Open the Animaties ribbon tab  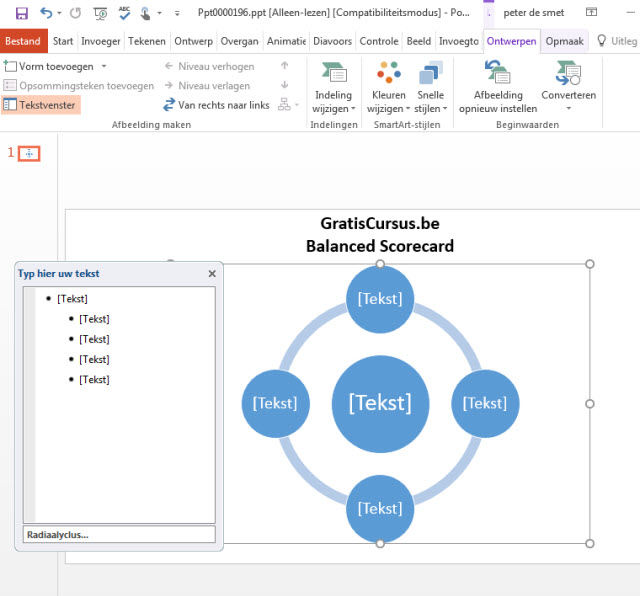tap(286, 41)
